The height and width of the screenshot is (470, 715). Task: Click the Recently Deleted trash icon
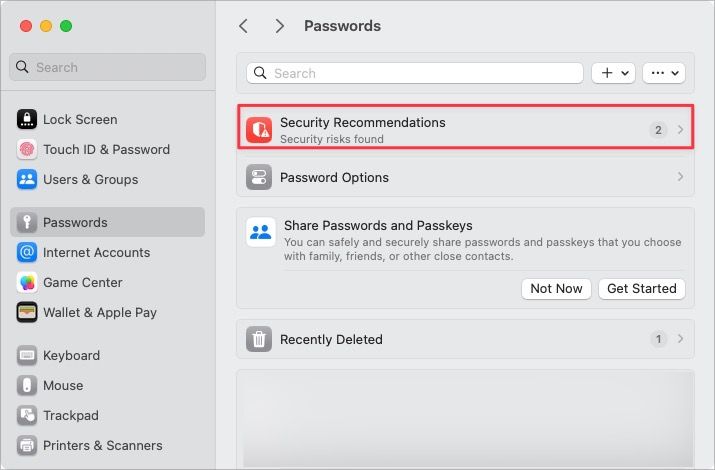click(259, 339)
